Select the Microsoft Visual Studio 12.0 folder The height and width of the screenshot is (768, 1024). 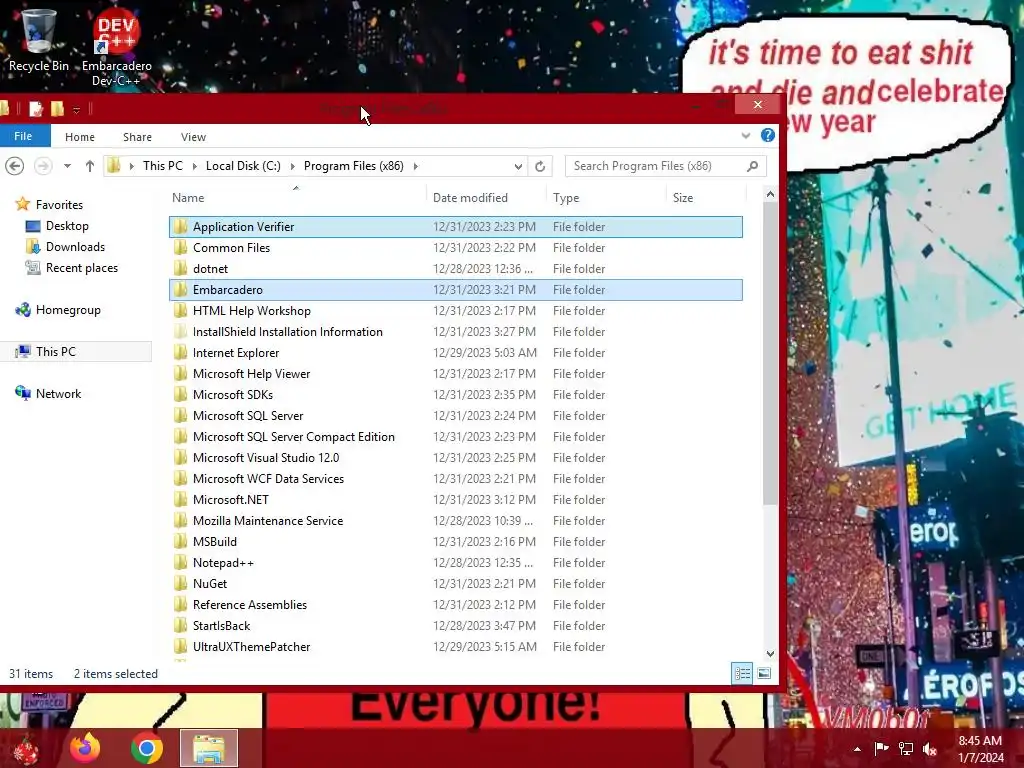(x=455, y=457)
